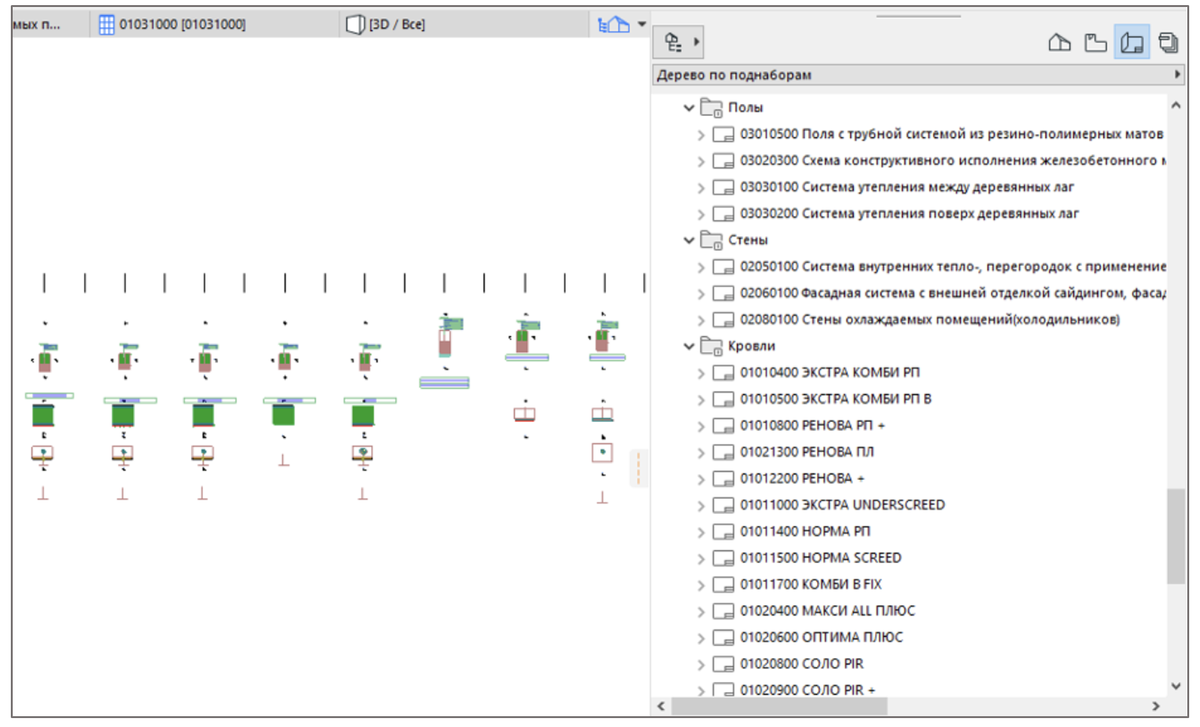The image size is (1200, 727).
Task: Switch to the 3D / Все tab
Action: (x=464, y=24)
